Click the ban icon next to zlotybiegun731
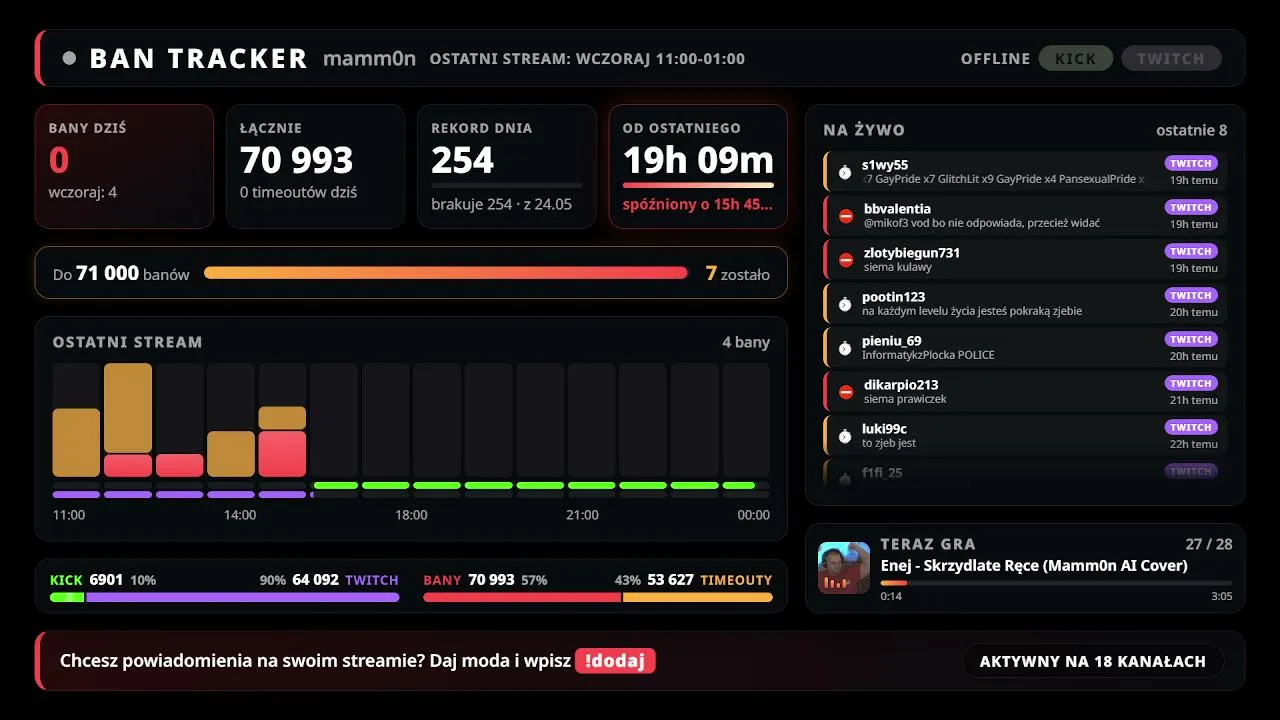Screen dimensions: 1280x720 846,260
